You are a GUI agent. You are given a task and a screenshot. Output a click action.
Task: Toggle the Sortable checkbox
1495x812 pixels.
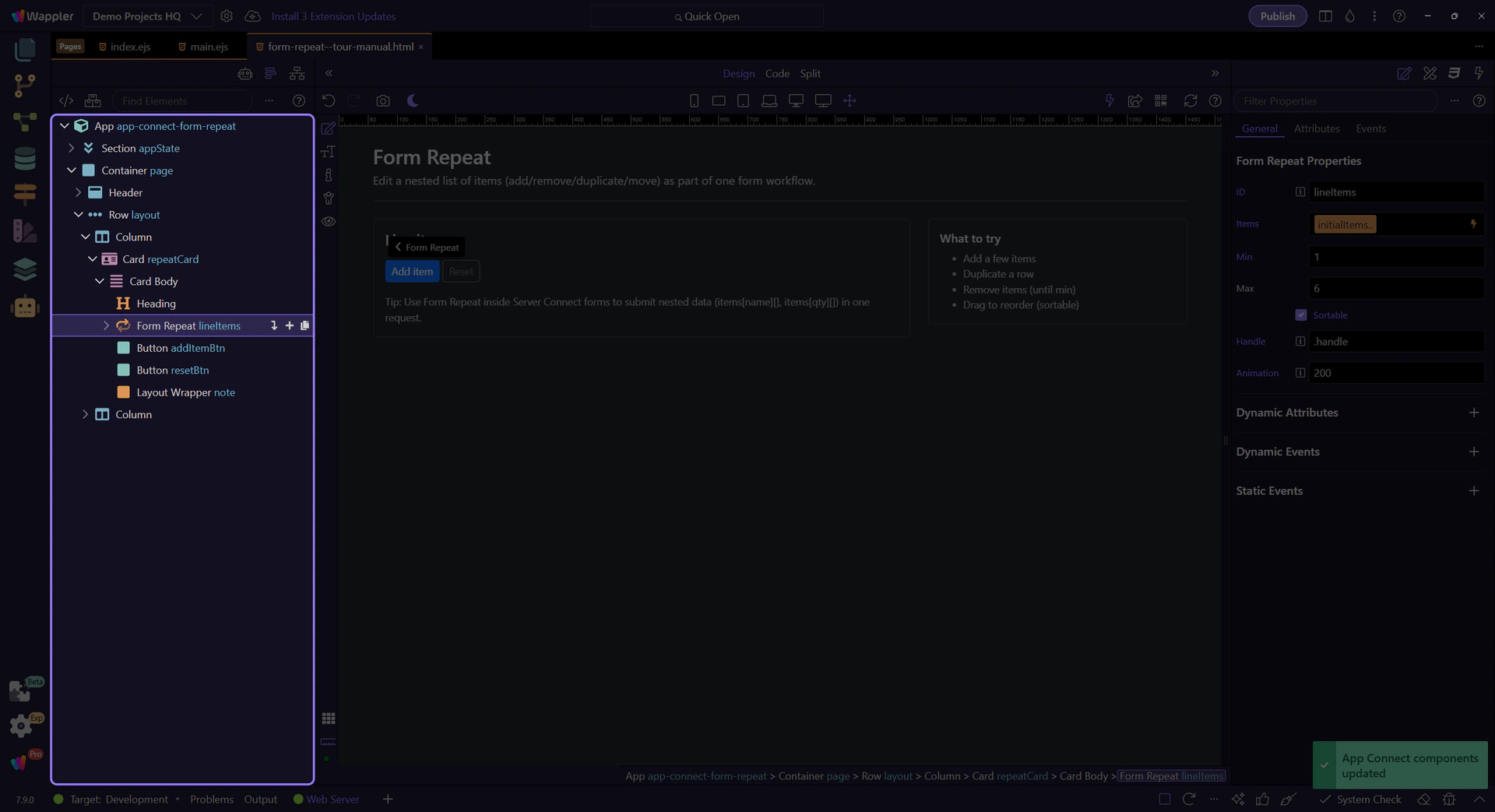point(1300,315)
